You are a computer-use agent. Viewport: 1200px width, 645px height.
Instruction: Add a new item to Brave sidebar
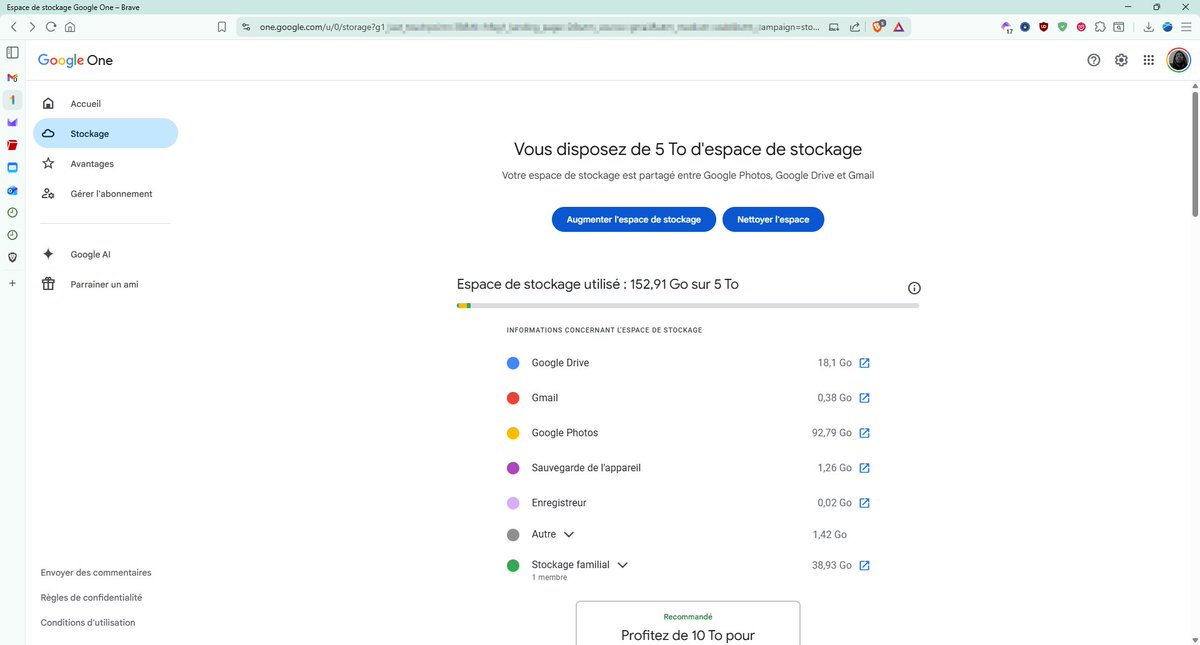coord(12,284)
